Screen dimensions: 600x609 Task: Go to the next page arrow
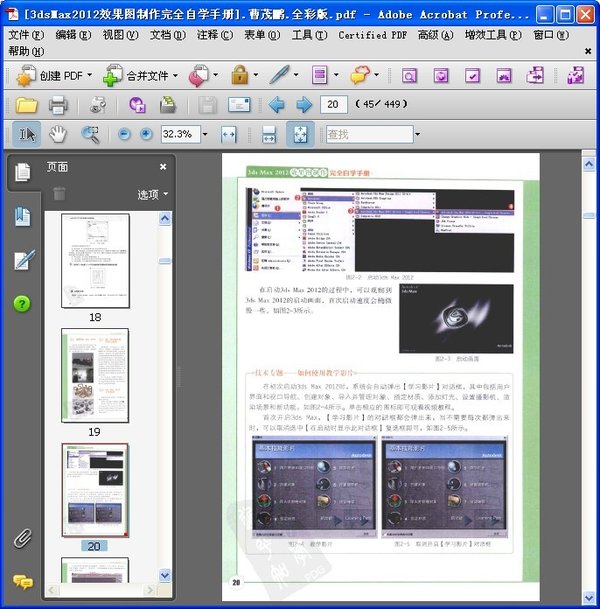[301, 105]
